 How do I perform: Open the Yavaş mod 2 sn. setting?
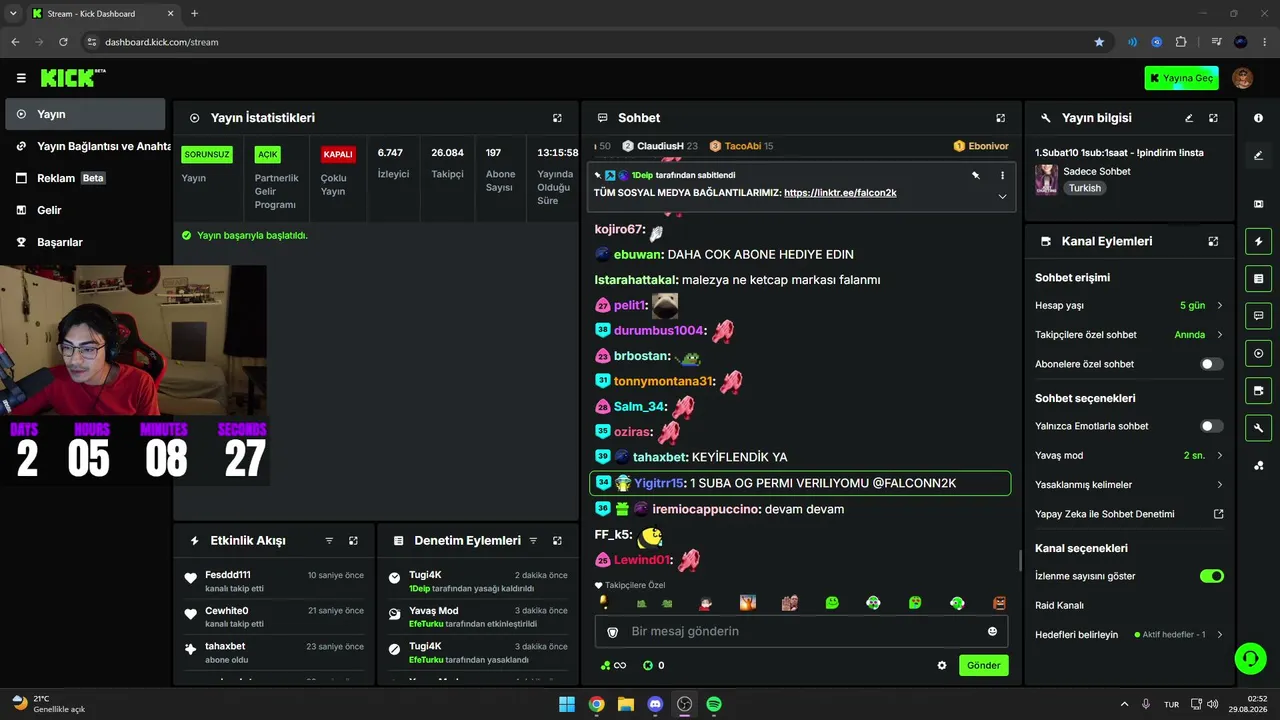point(1129,456)
